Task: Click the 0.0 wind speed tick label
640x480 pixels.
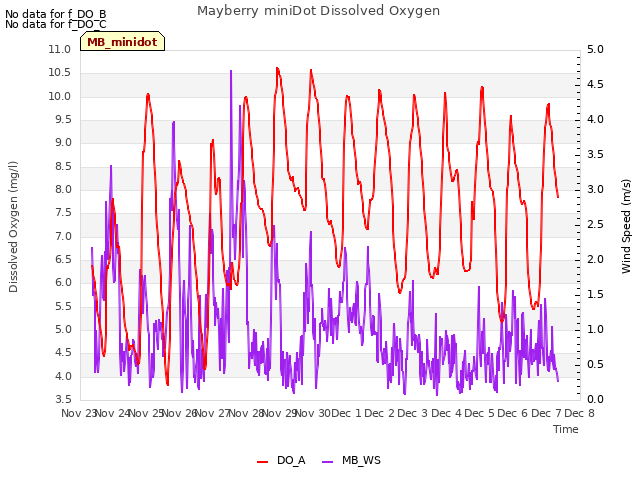Action: (595, 400)
